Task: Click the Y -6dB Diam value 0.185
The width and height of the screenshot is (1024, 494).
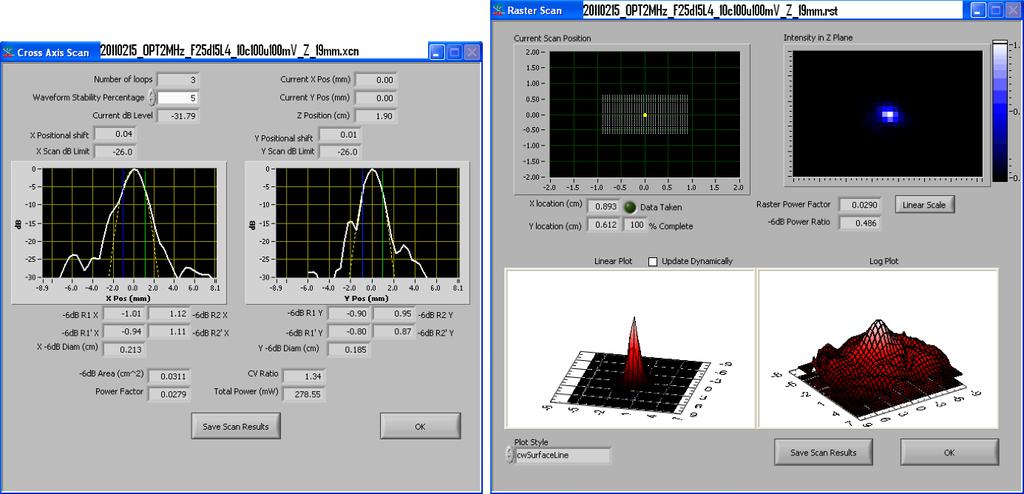Action: (x=349, y=349)
